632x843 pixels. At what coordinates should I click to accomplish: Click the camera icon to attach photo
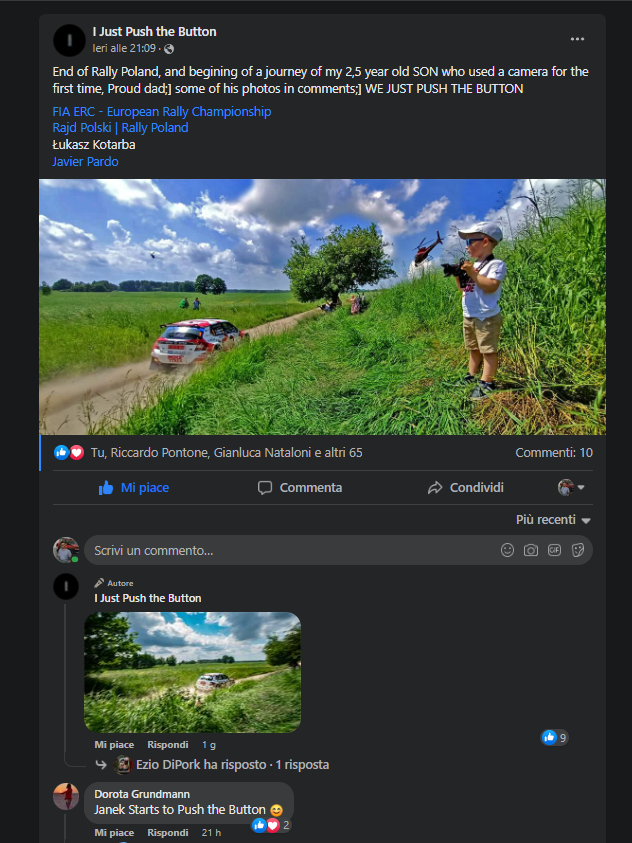[x=531, y=550]
